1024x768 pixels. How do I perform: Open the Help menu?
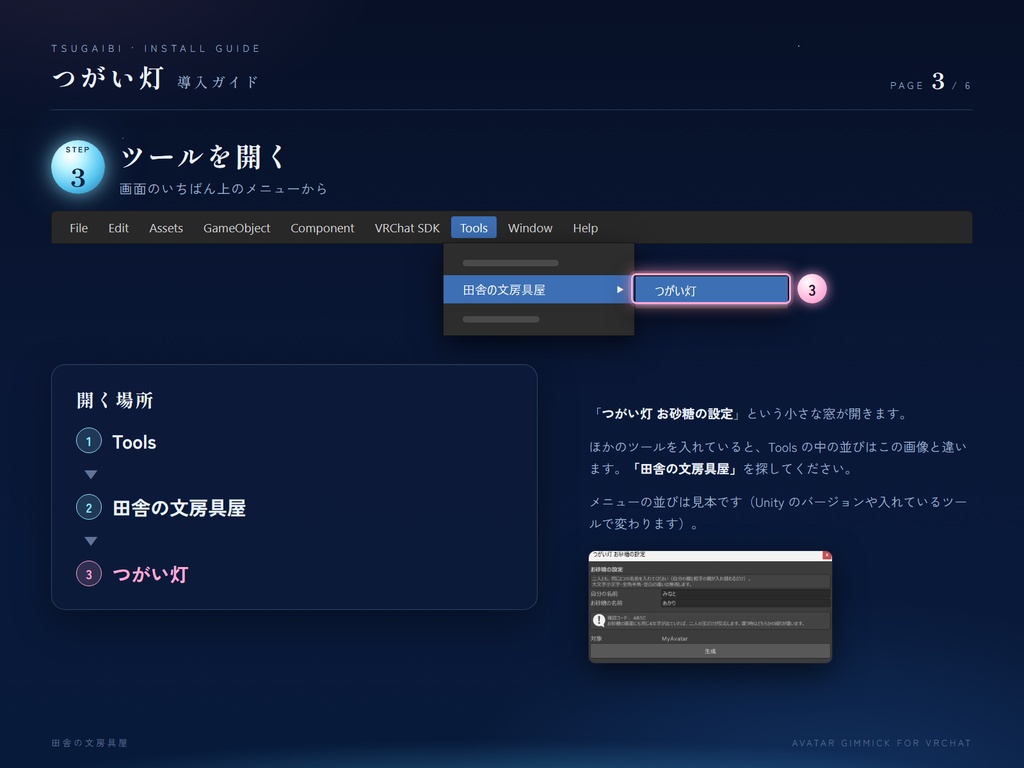[585, 228]
